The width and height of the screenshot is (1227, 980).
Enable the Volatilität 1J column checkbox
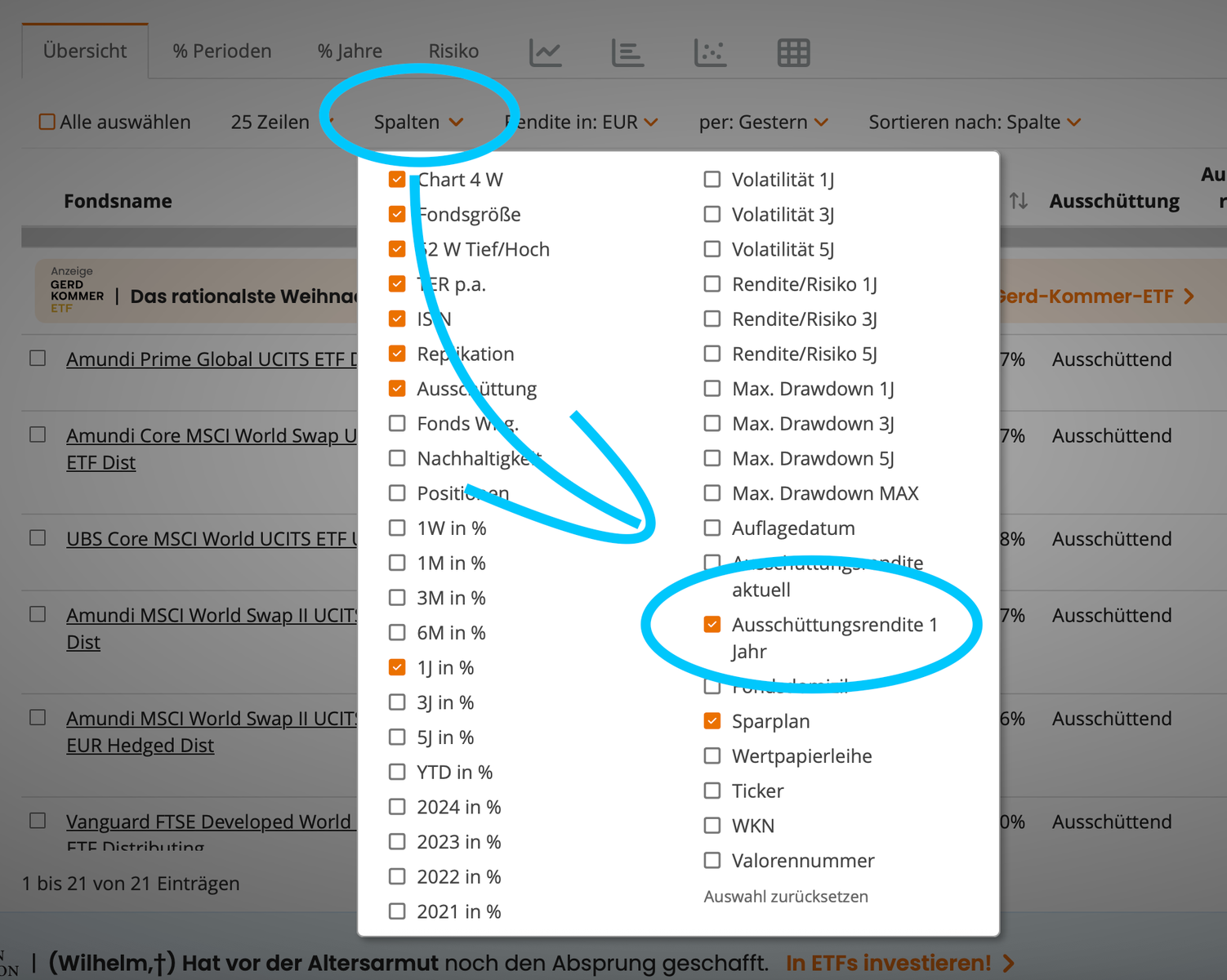[x=712, y=180]
